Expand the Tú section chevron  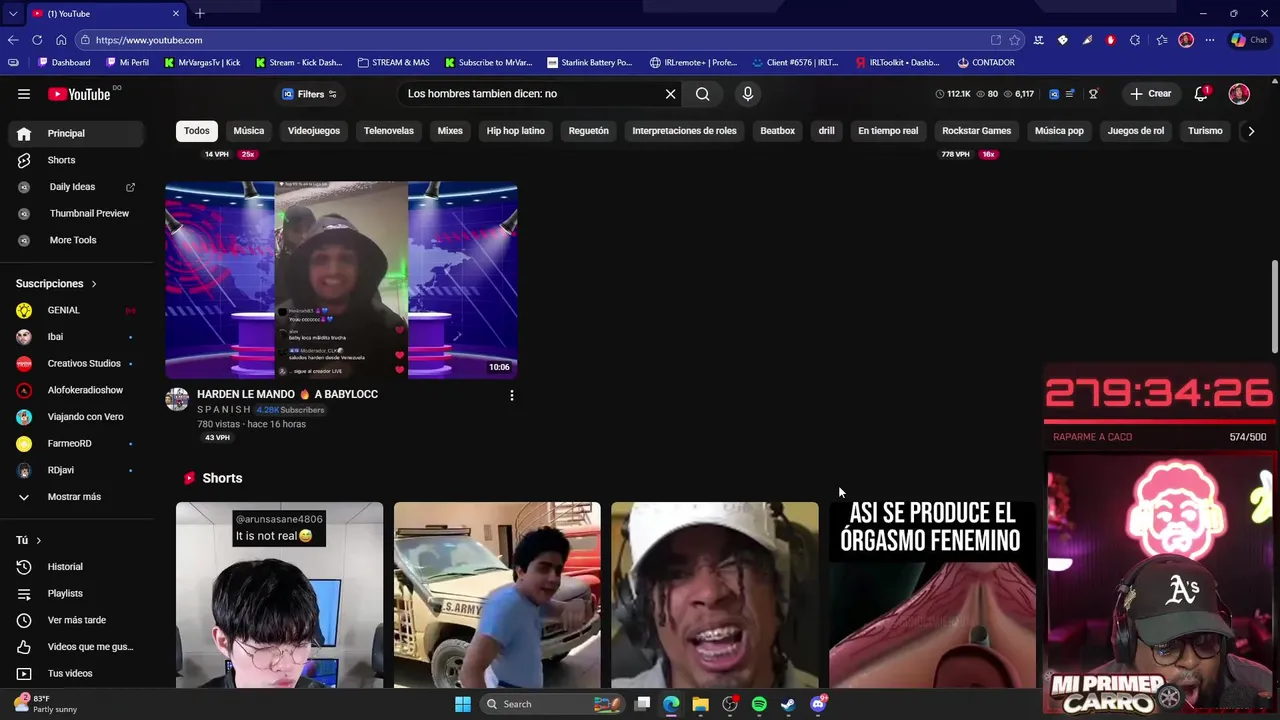pyautogui.click(x=38, y=540)
